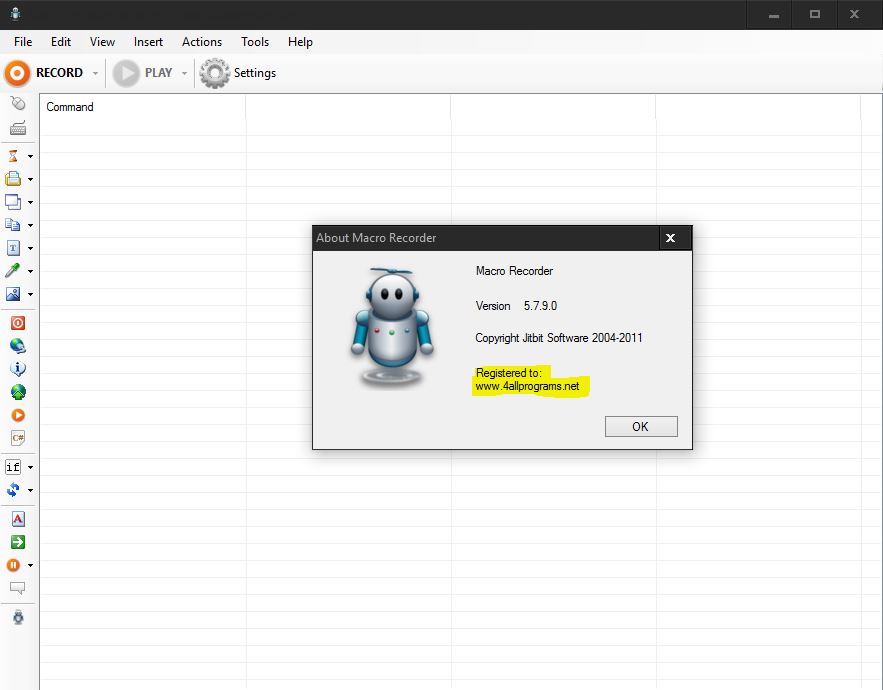Image resolution: width=883 pixels, height=690 pixels.
Task: Open the Help menu
Action: tap(300, 42)
